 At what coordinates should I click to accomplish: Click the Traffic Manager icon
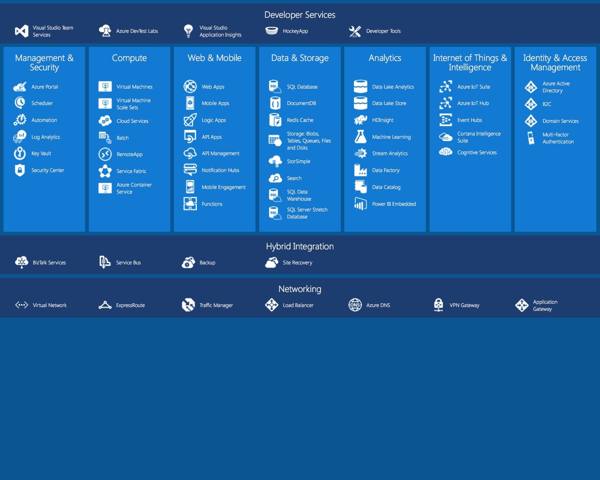(x=188, y=305)
